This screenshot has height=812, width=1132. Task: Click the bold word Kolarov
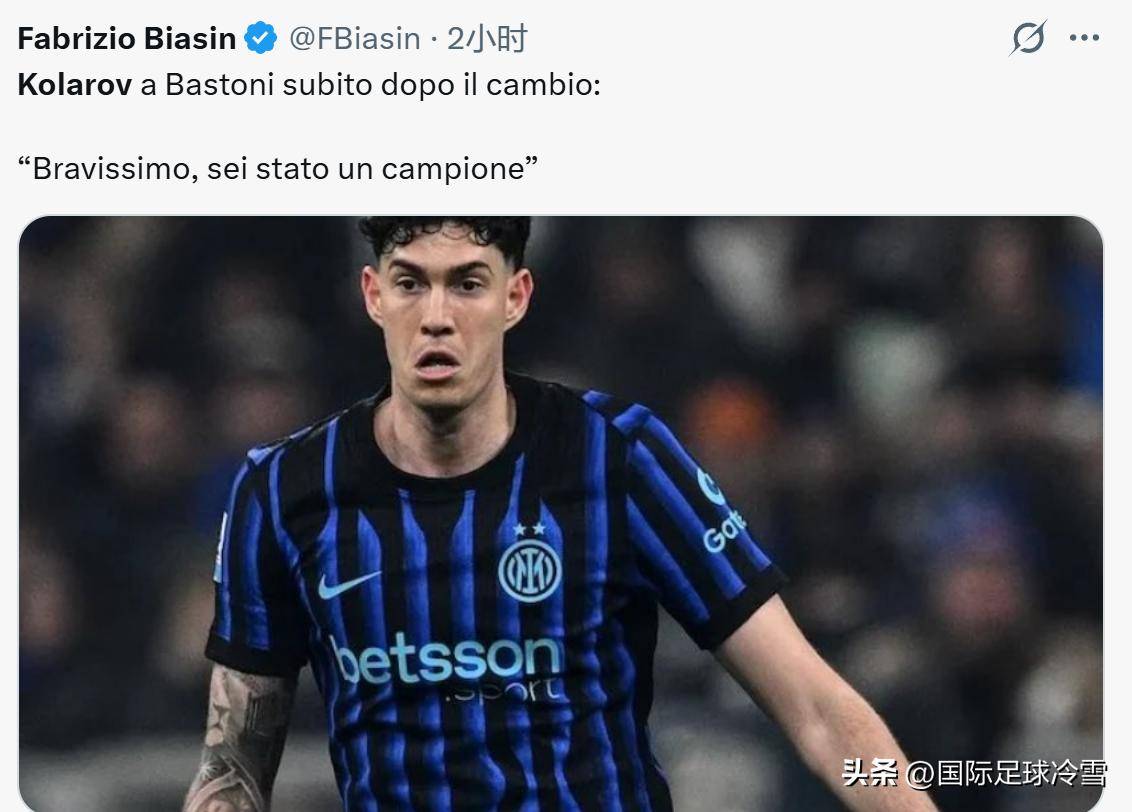click(x=75, y=84)
